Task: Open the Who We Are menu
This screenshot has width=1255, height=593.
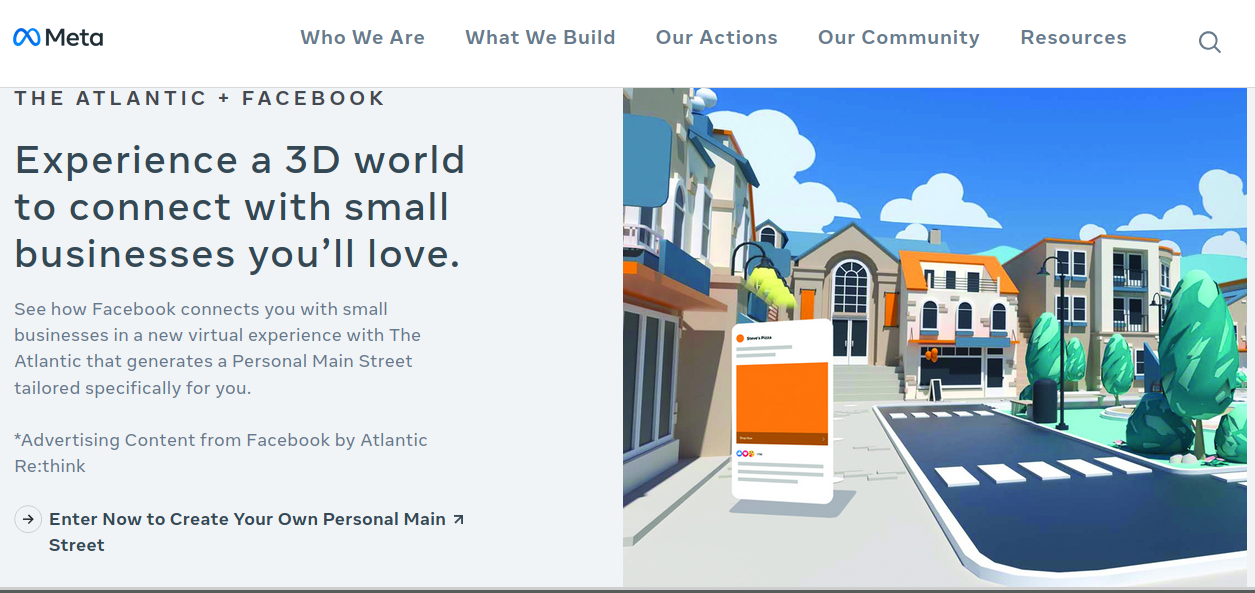Action: 363,38
